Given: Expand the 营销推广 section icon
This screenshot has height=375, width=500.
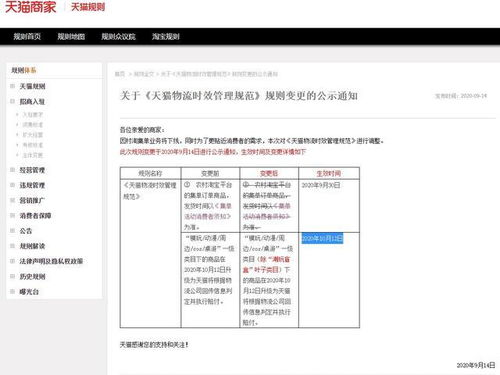Looking at the screenshot, I should click(13, 200).
